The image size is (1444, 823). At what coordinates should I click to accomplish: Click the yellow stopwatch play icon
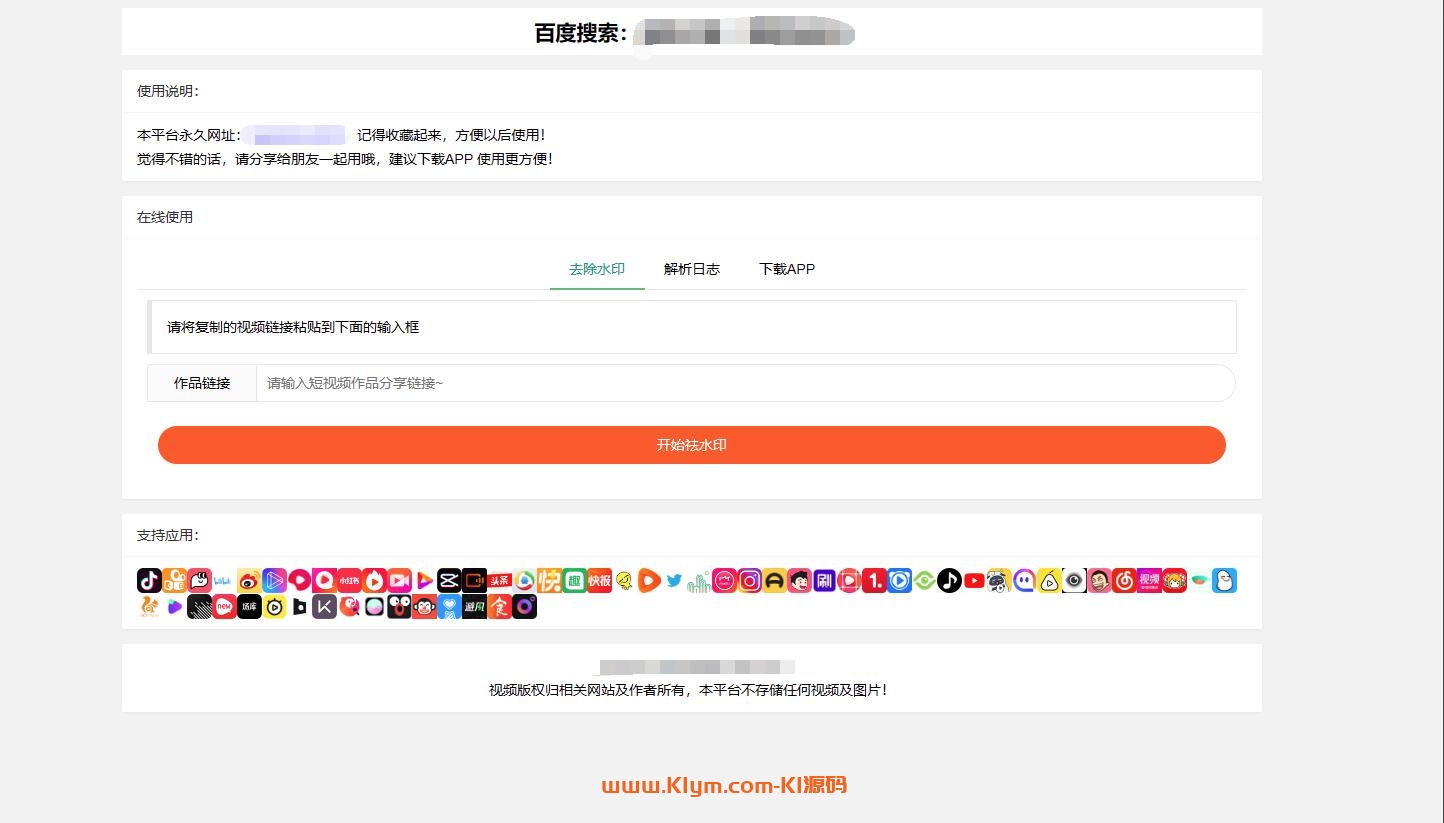click(274, 606)
